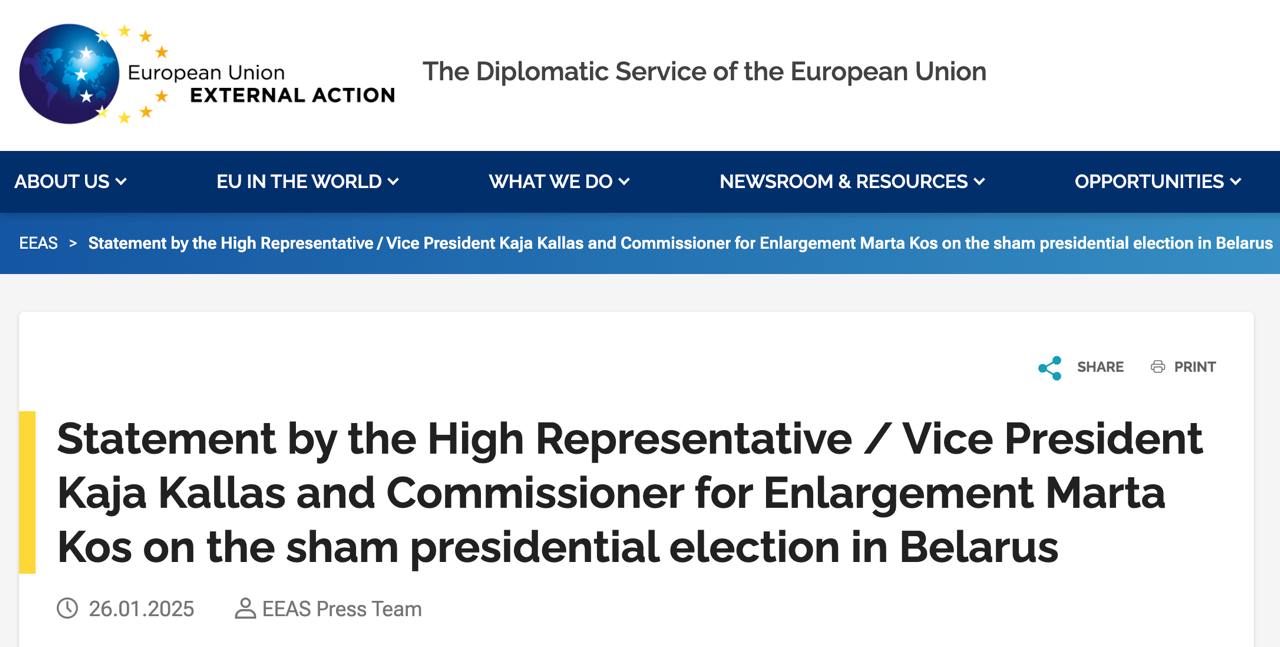Expand the About Us chevron

pyautogui.click(x=121, y=182)
